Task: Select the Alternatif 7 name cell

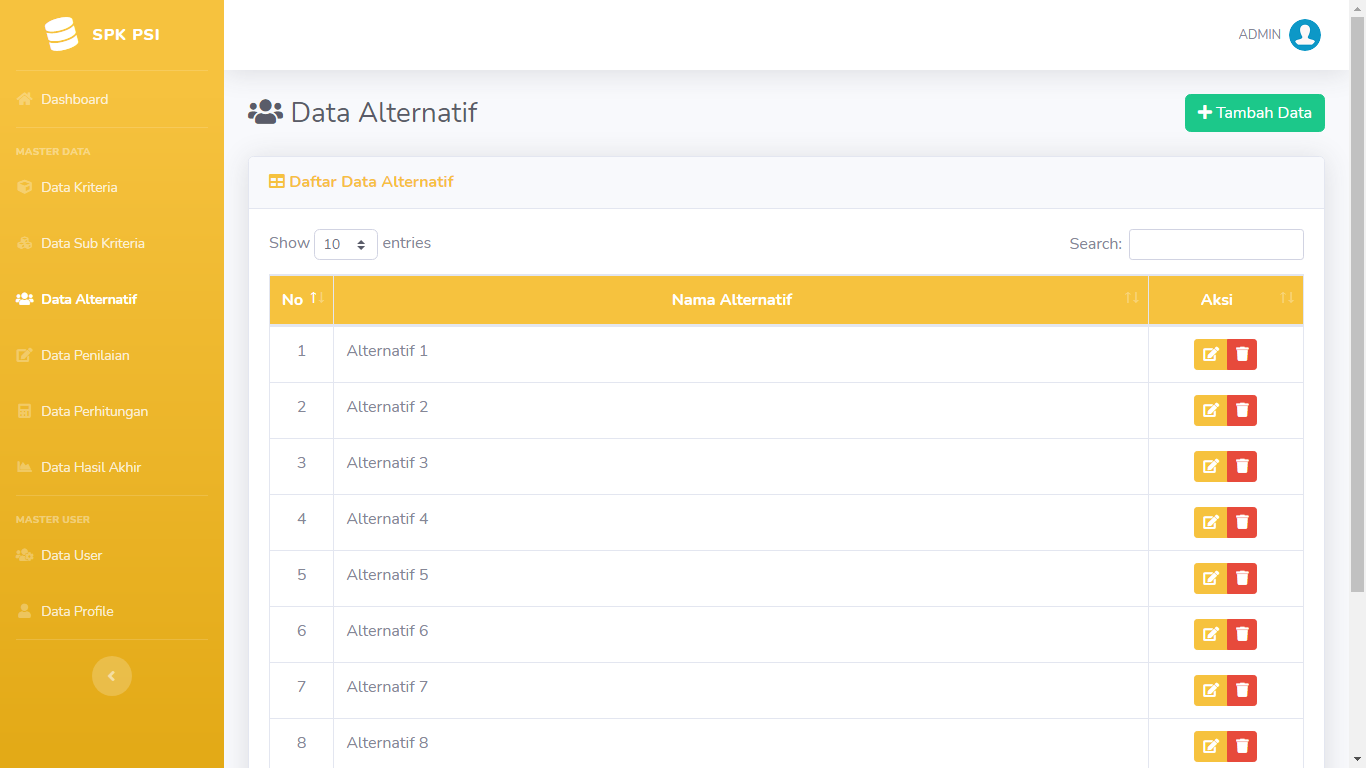Action: 741,690
